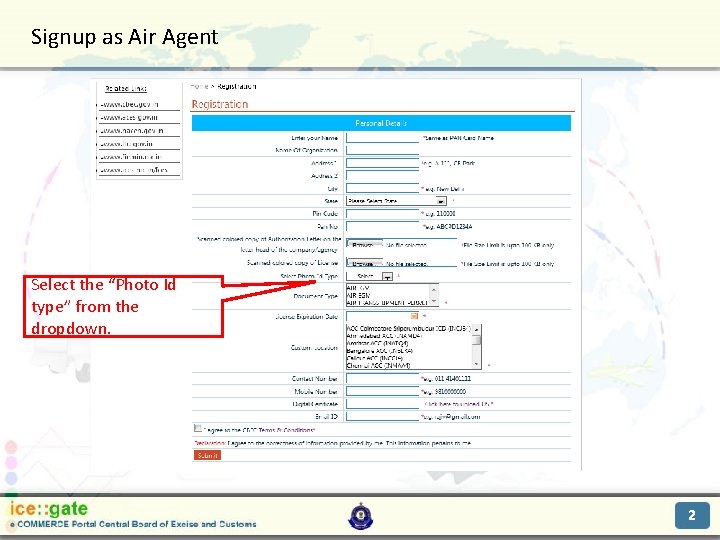Open the www.cbec.gov.in related link
Screen dimensions: 720x540
pos(130,104)
